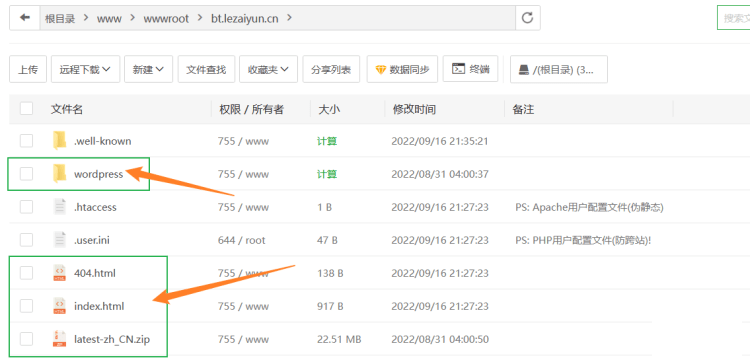Open file name index.html
750x364 pixels.
click(99, 306)
